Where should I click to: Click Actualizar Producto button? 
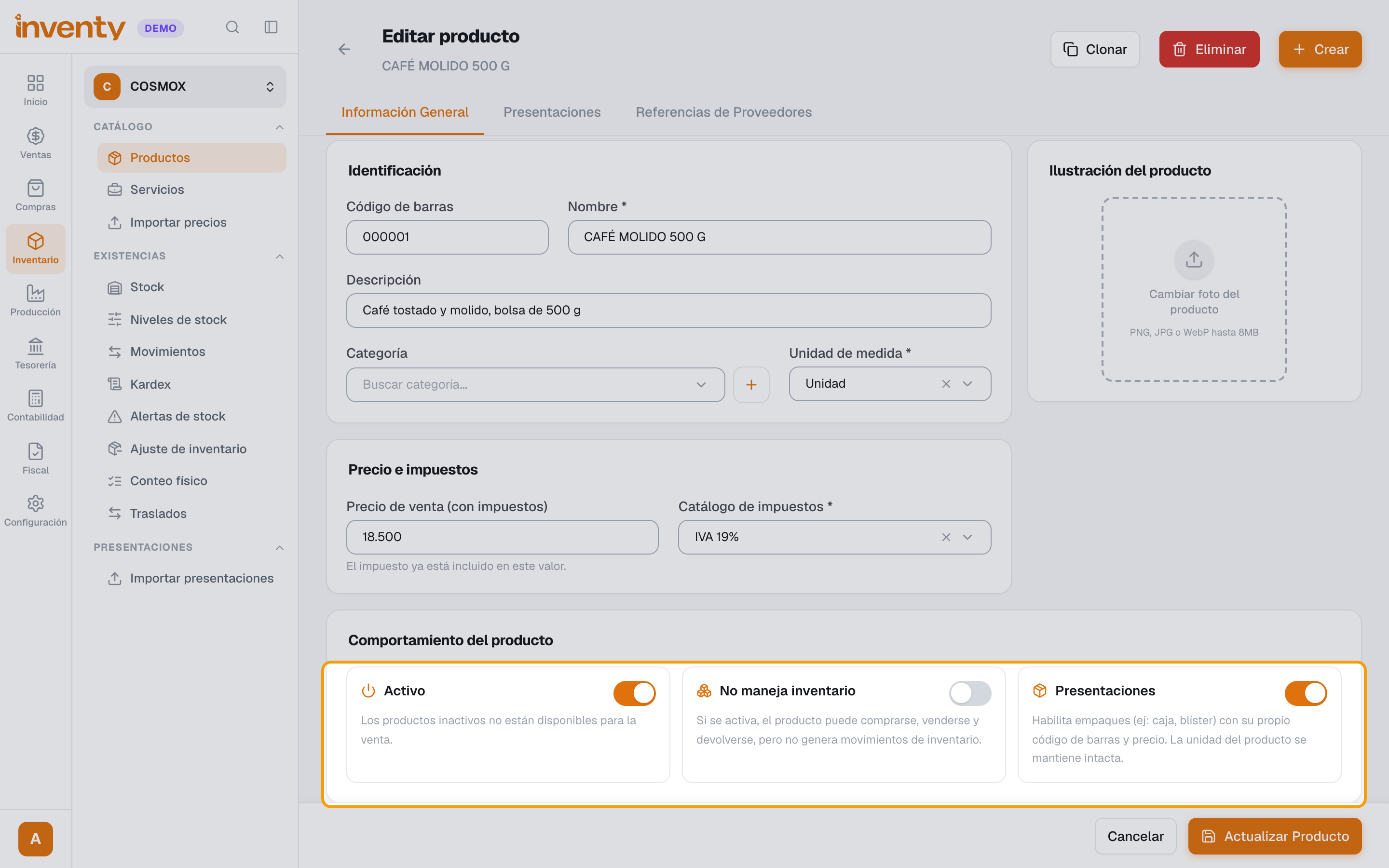(1274, 836)
